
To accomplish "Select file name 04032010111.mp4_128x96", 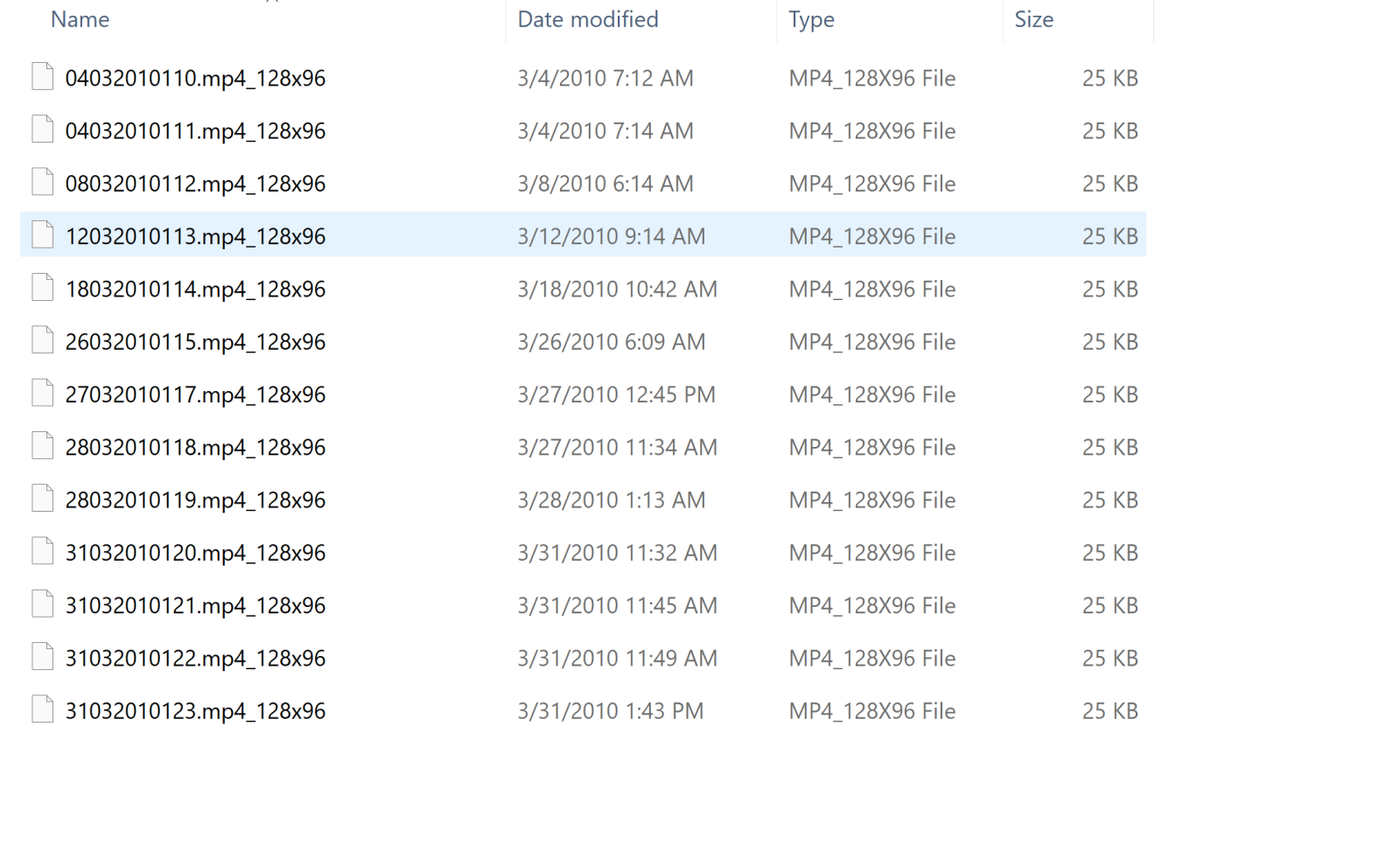I will [195, 130].
